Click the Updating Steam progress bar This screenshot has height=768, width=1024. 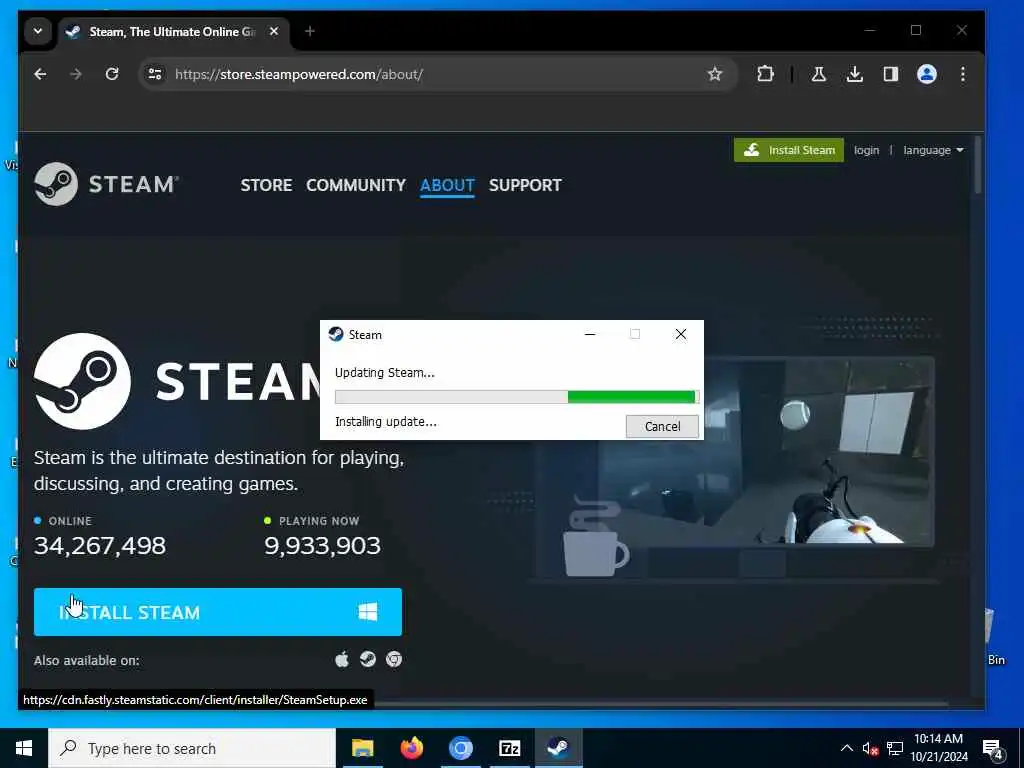[517, 396]
